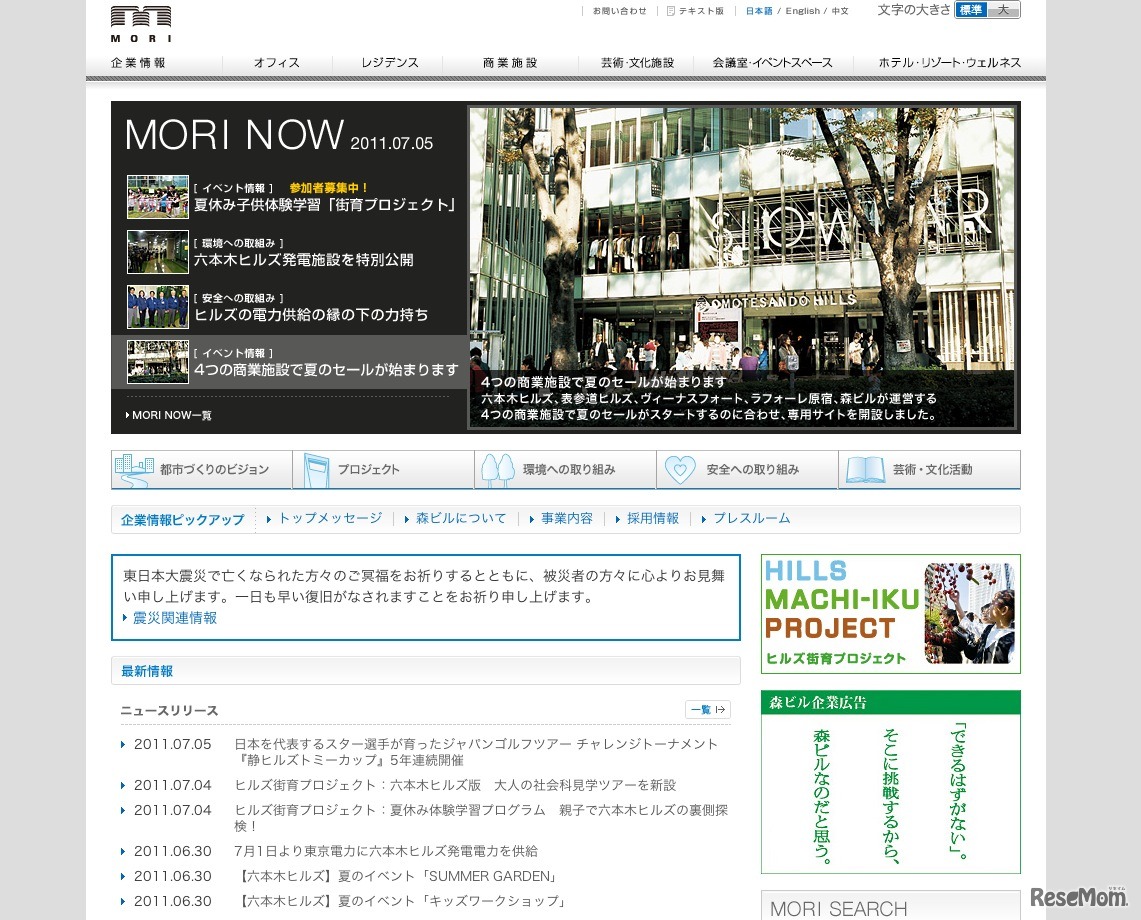Click arrow icon beside 一覧 button
1141x920 pixels.
(x=720, y=710)
